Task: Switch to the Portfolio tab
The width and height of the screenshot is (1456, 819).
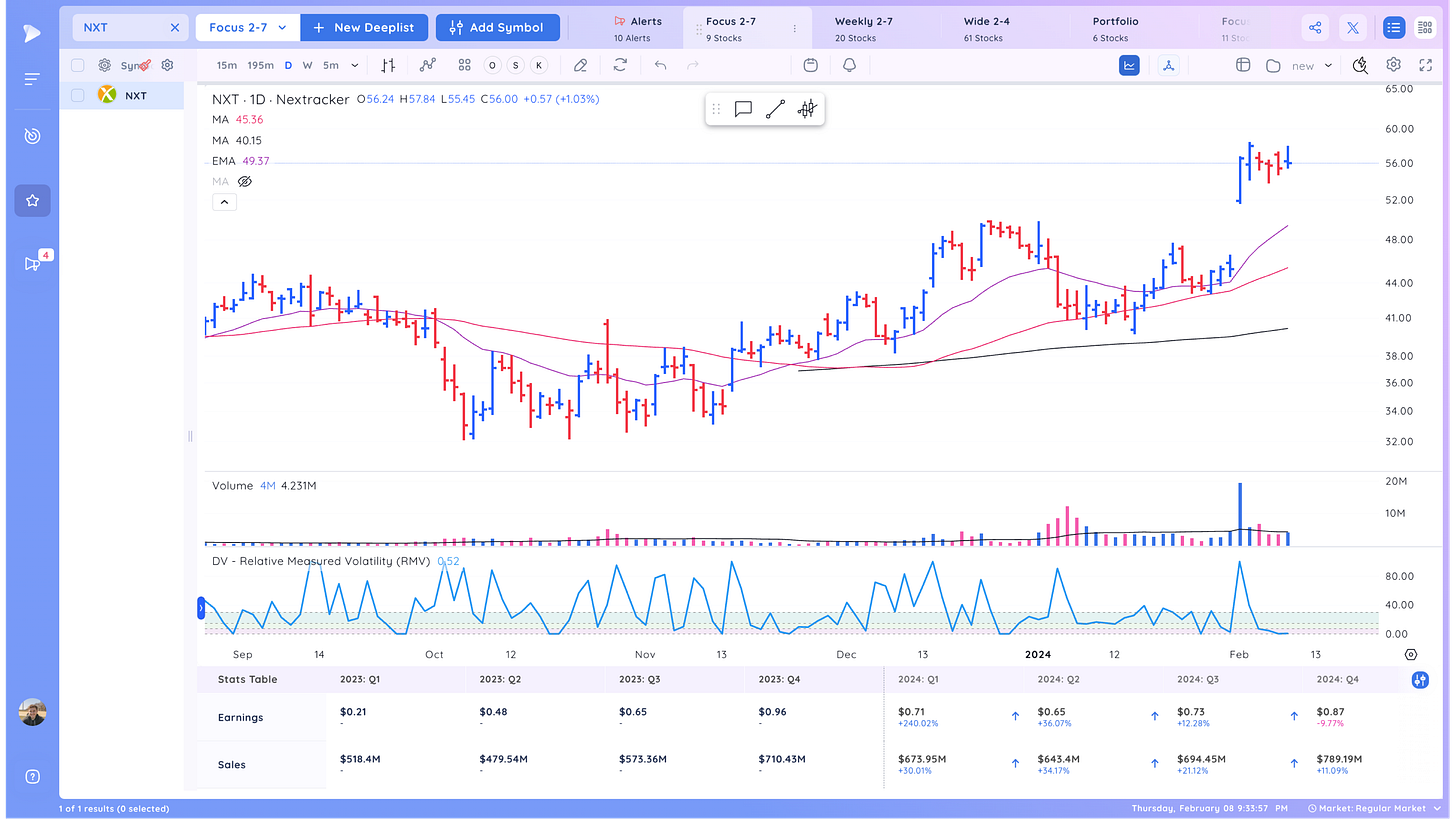Action: pyautogui.click(x=1115, y=29)
